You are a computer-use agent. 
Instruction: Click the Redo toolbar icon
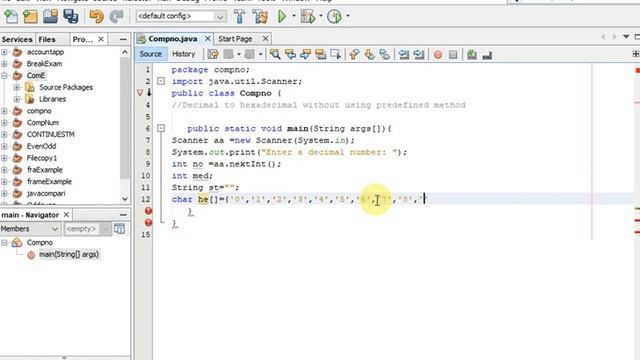point(117,16)
